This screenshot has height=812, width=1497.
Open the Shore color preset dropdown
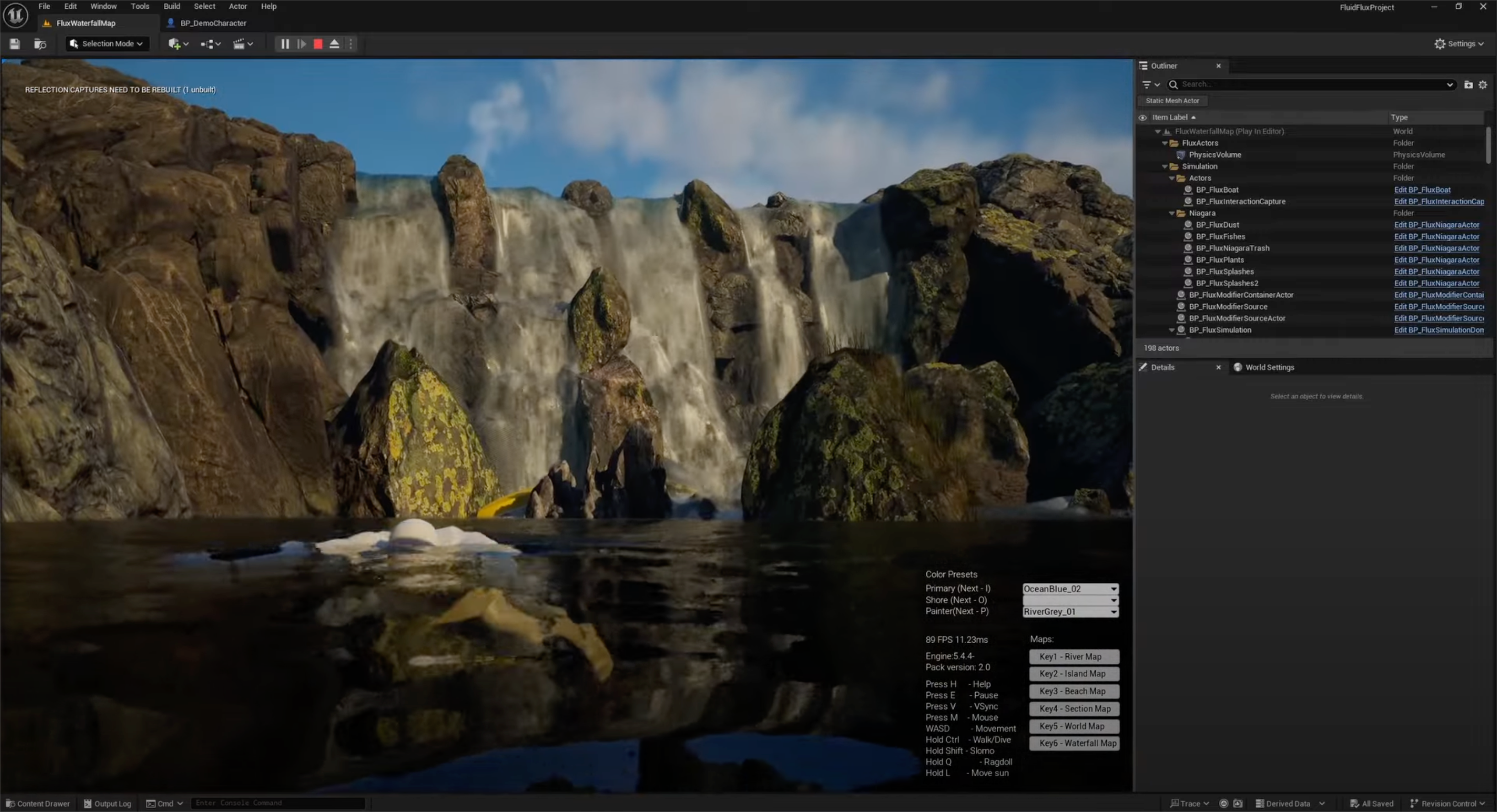coord(1070,600)
